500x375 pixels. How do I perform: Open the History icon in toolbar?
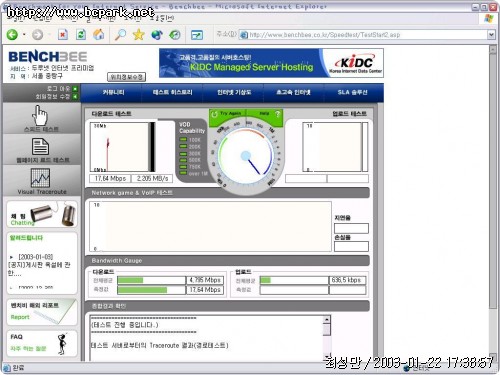pyautogui.click(x=175, y=35)
